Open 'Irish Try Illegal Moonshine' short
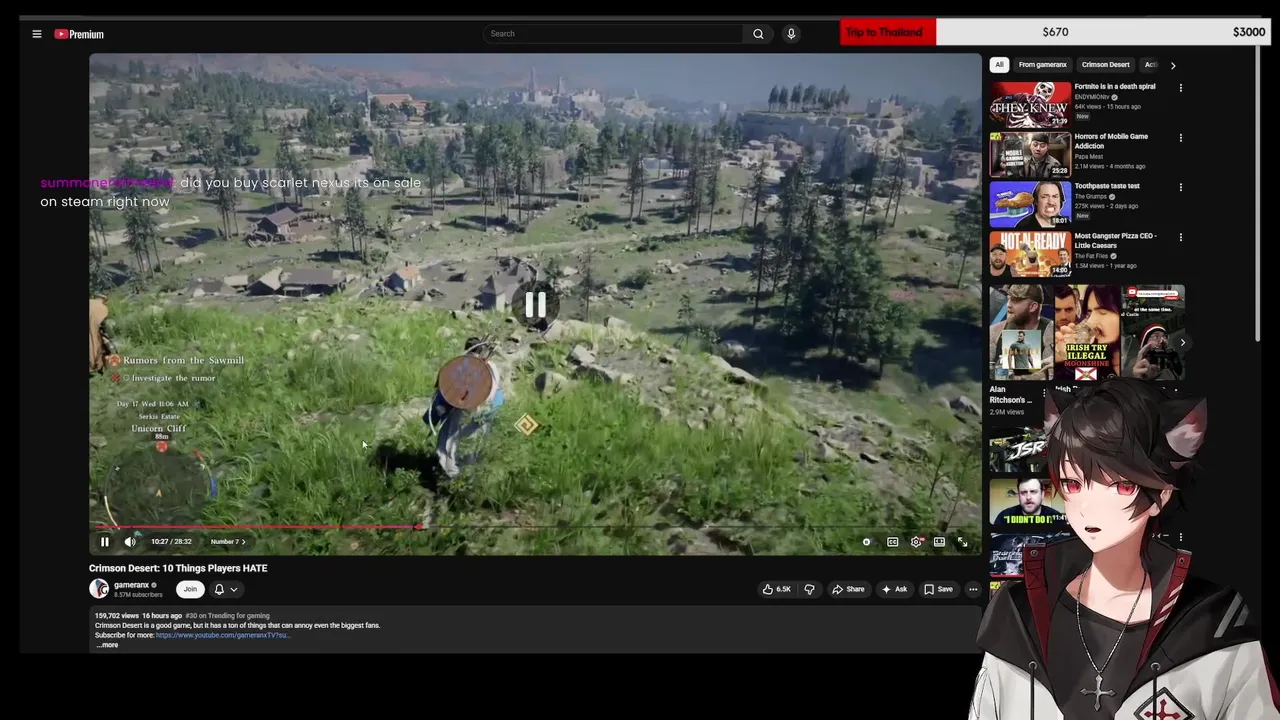 pyautogui.click(x=1087, y=332)
